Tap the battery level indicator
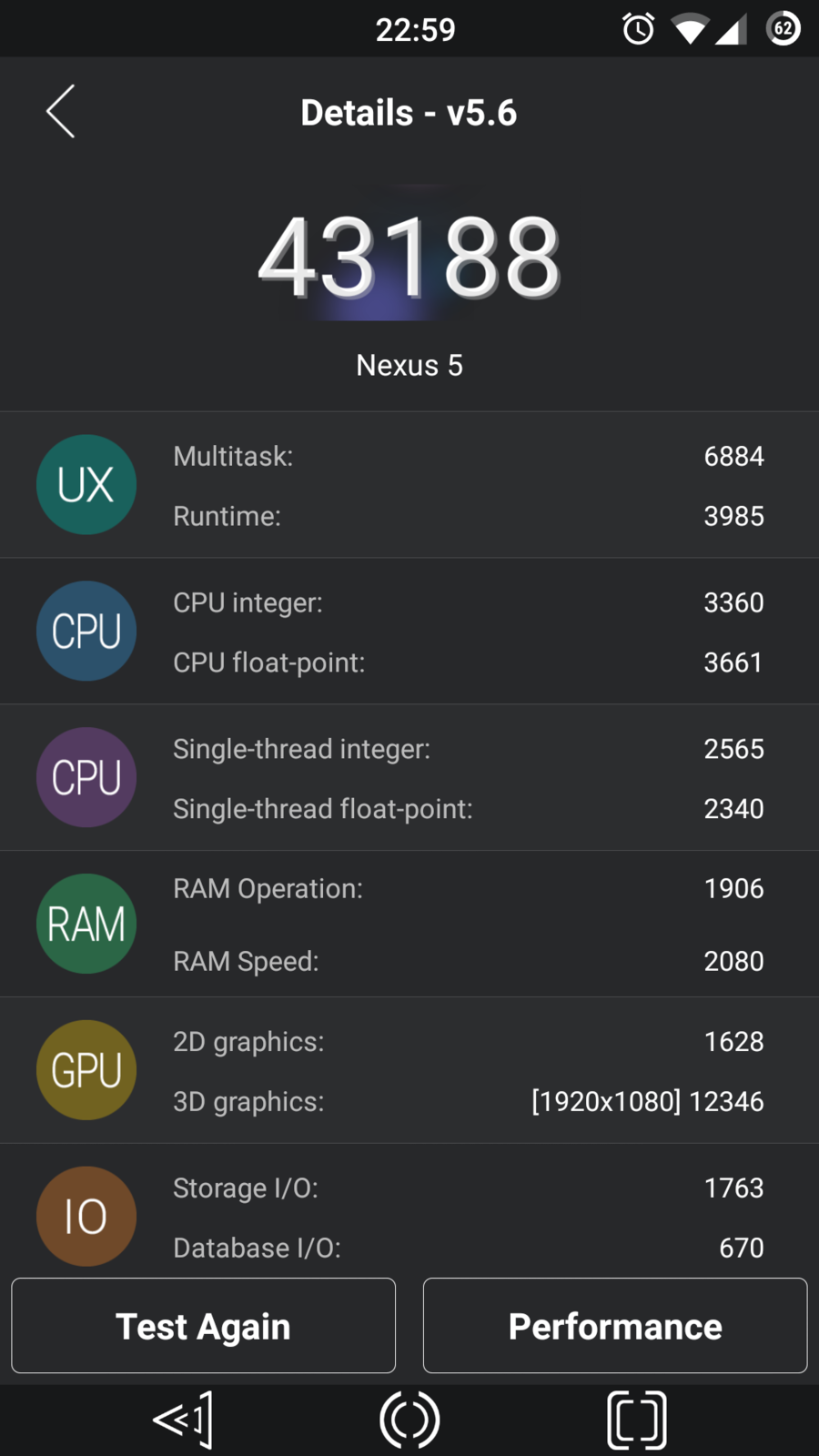 tap(784, 29)
